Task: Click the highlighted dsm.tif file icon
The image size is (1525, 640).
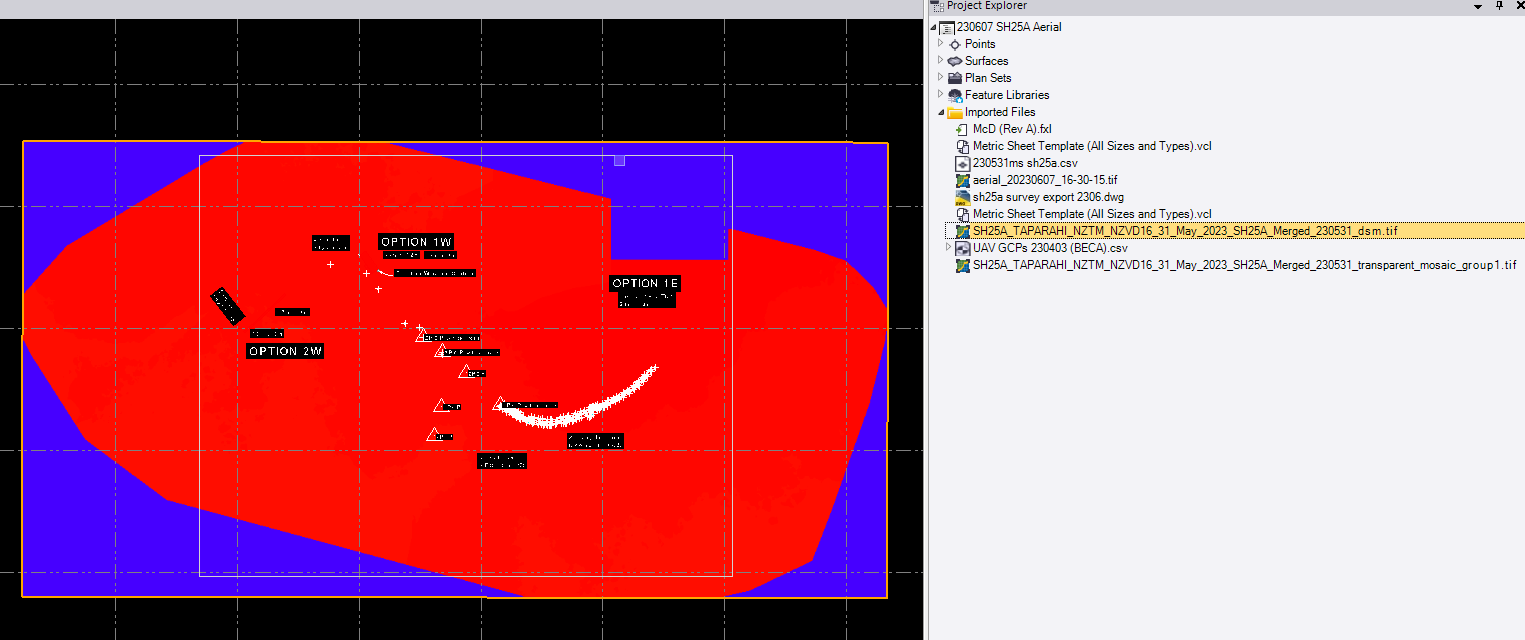Action: pyautogui.click(x=963, y=231)
